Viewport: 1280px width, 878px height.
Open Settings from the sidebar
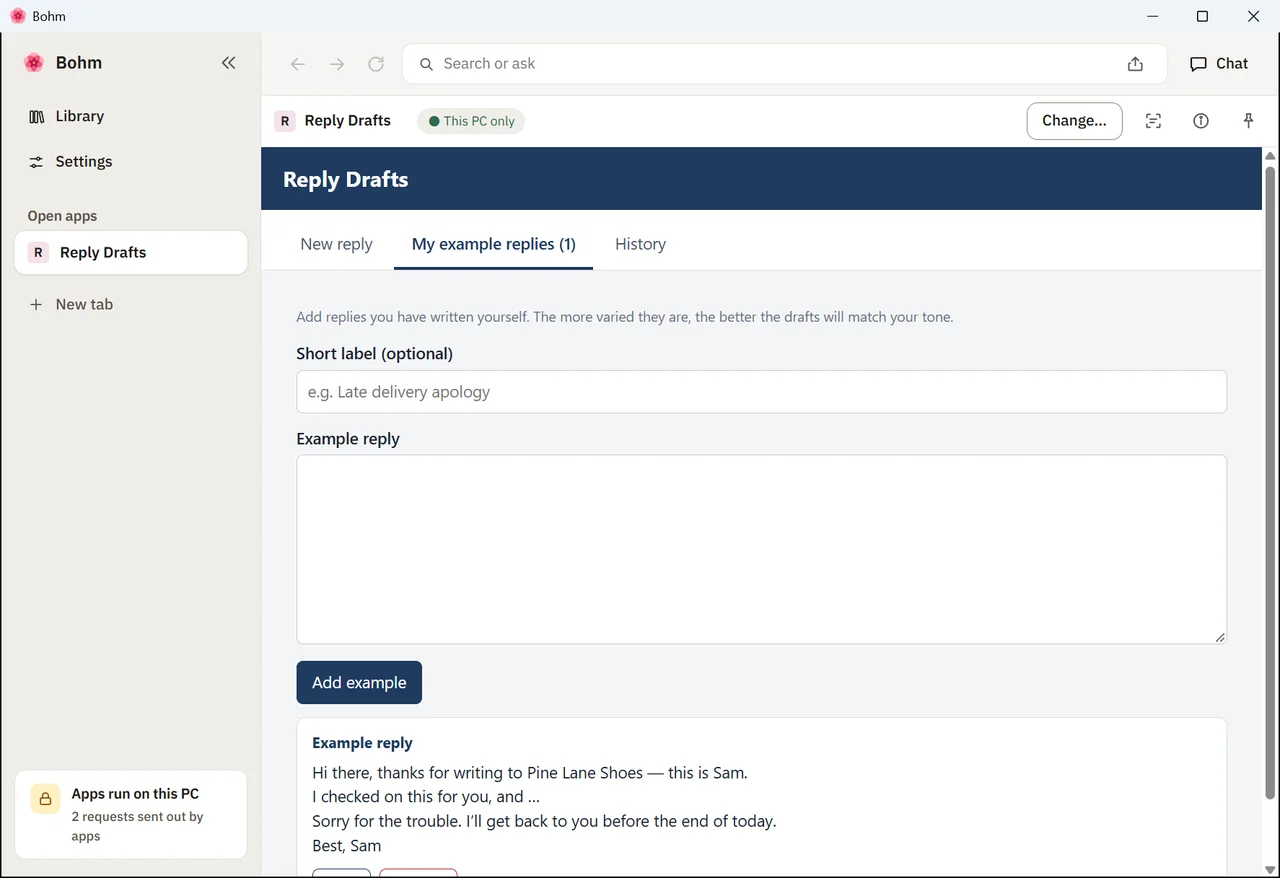(x=131, y=162)
